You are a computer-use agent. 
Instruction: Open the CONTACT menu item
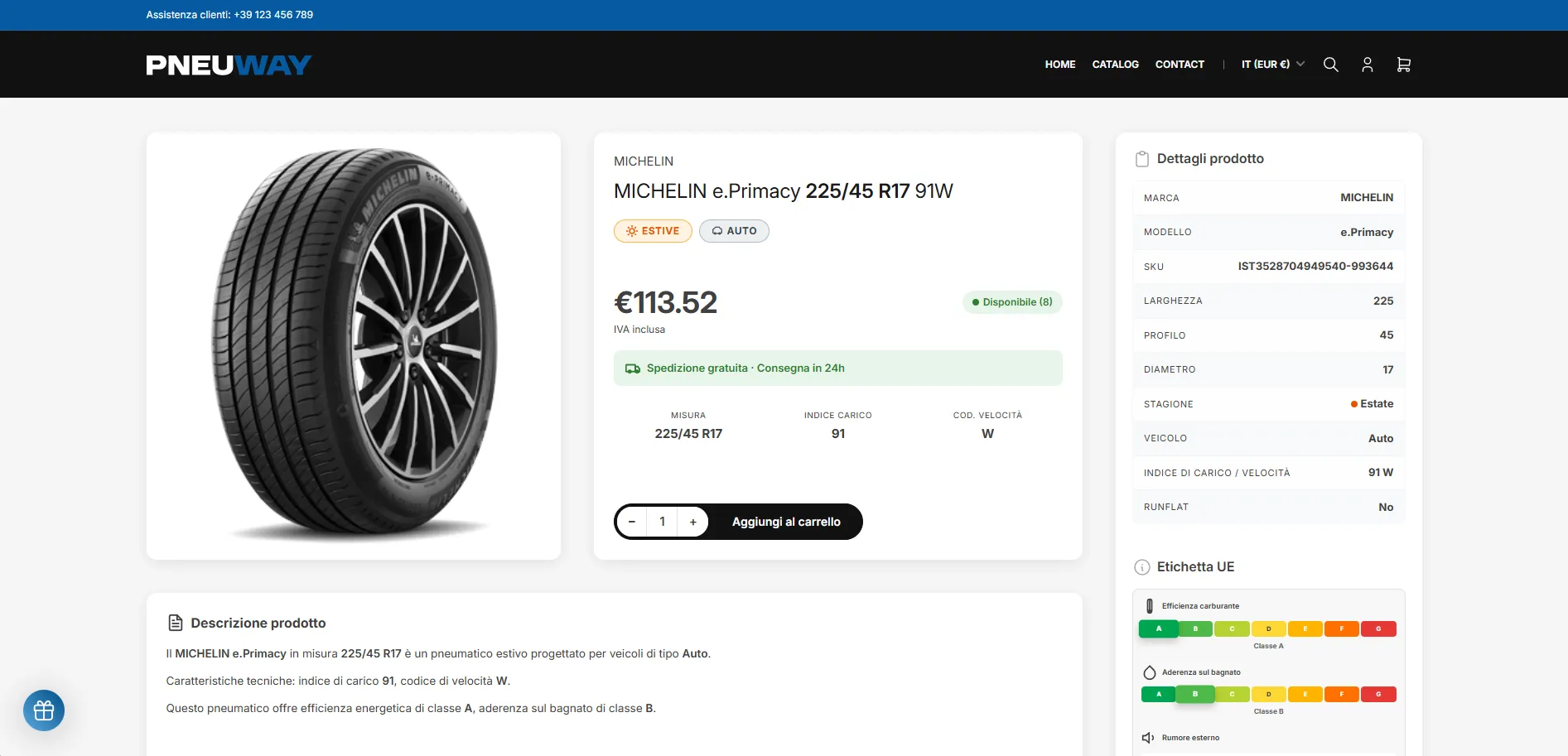pyautogui.click(x=1180, y=65)
